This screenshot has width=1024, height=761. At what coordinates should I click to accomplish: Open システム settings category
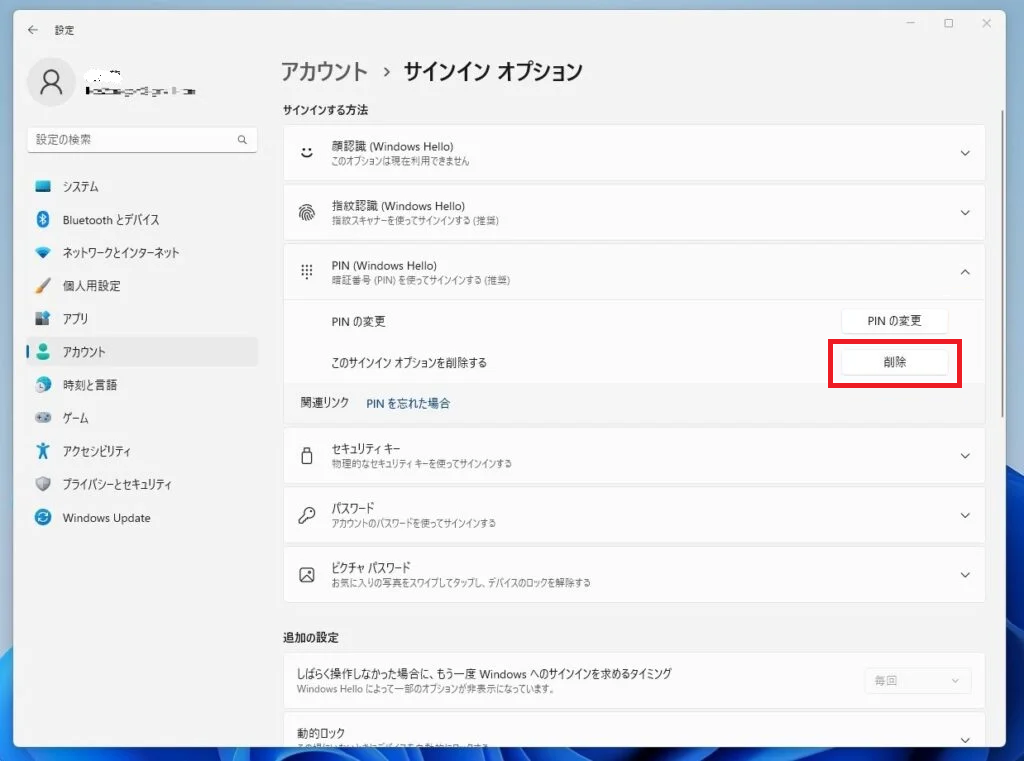142,187
